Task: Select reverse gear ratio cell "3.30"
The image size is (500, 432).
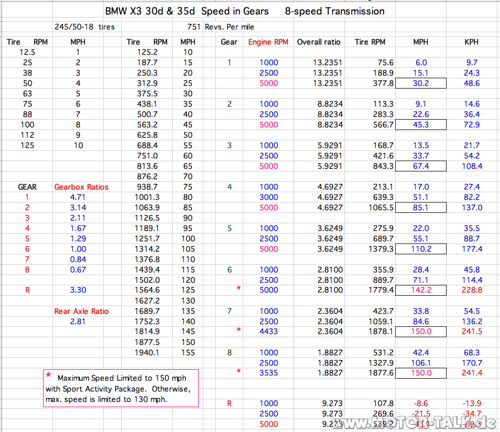Action: click(x=78, y=290)
